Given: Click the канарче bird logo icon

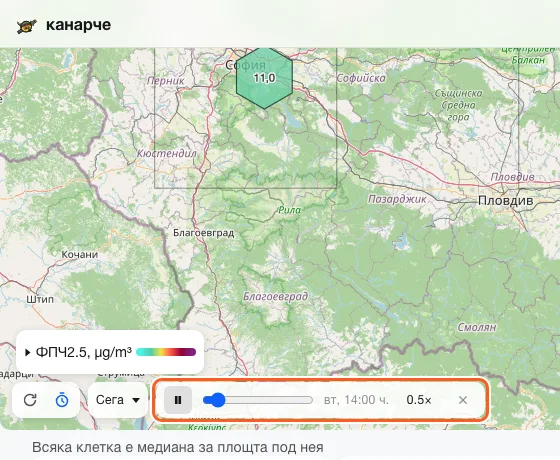Looking at the screenshot, I should [x=27, y=26].
